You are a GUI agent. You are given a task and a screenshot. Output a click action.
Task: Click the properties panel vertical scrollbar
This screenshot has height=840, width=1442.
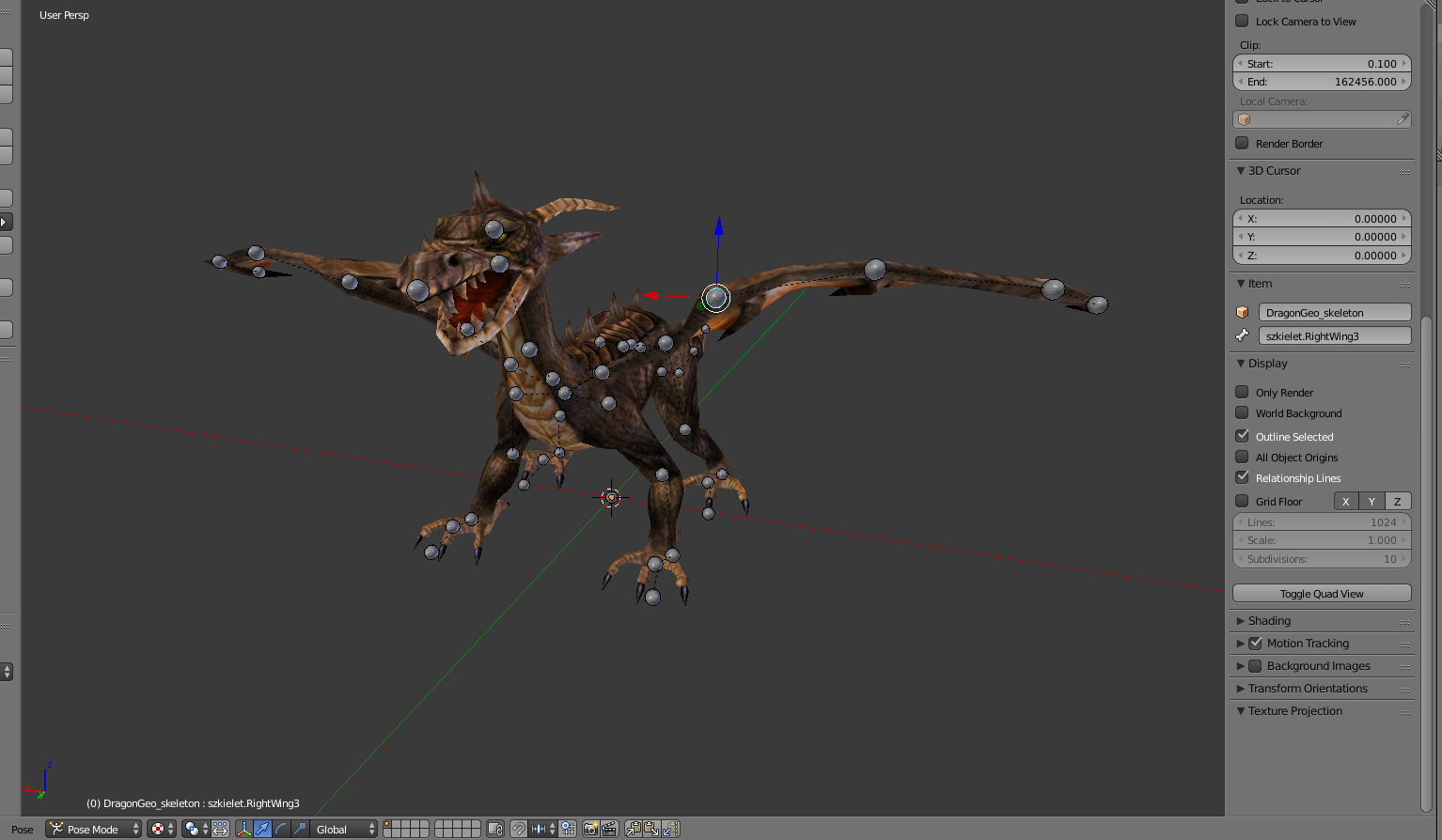1427,564
